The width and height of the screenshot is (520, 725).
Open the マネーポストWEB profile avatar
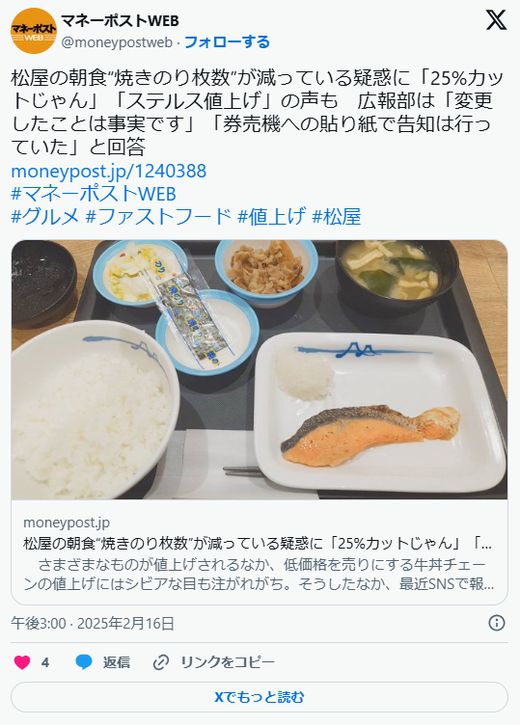tap(33, 31)
